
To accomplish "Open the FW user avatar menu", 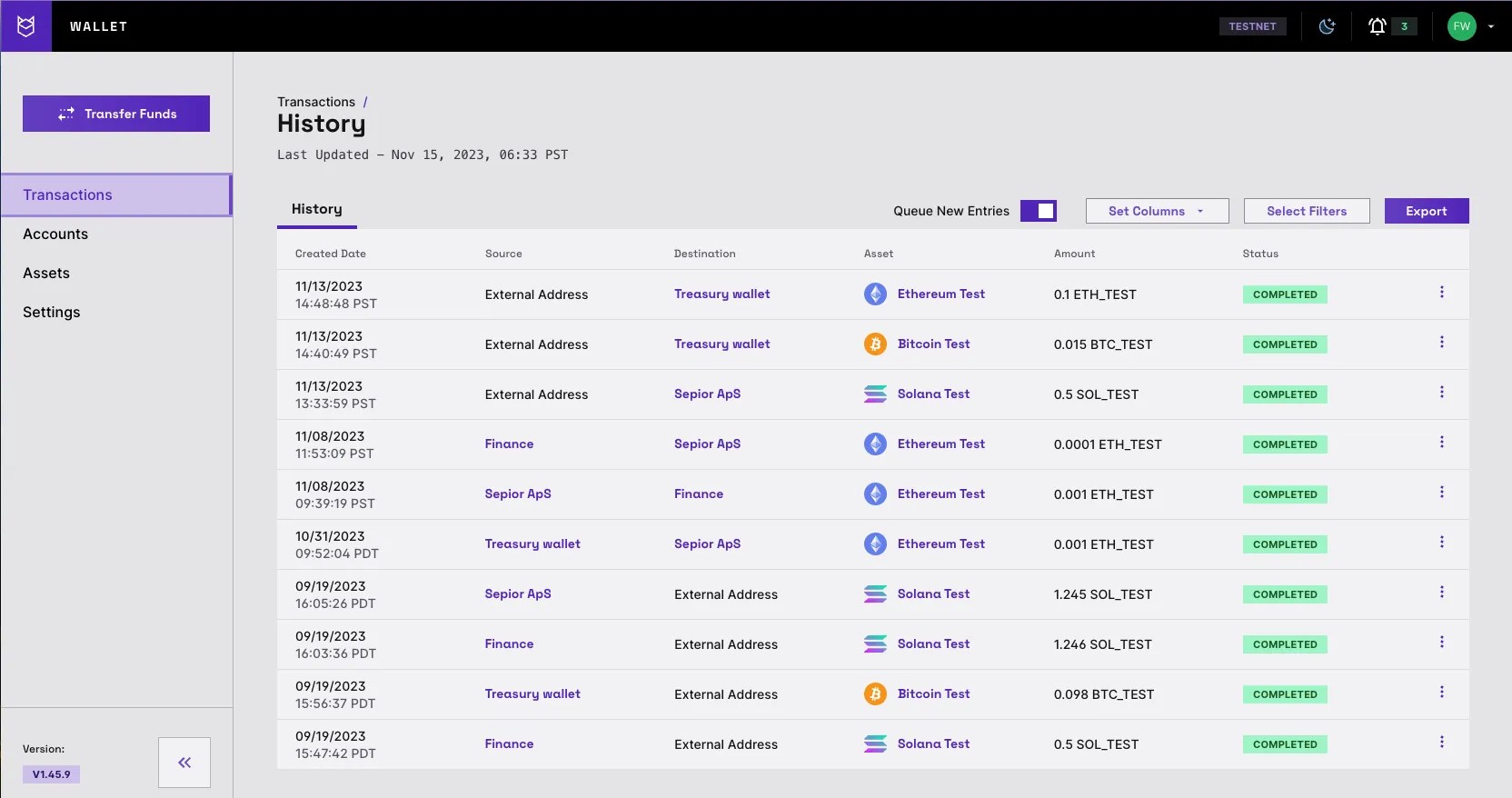I will point(1461,26).
